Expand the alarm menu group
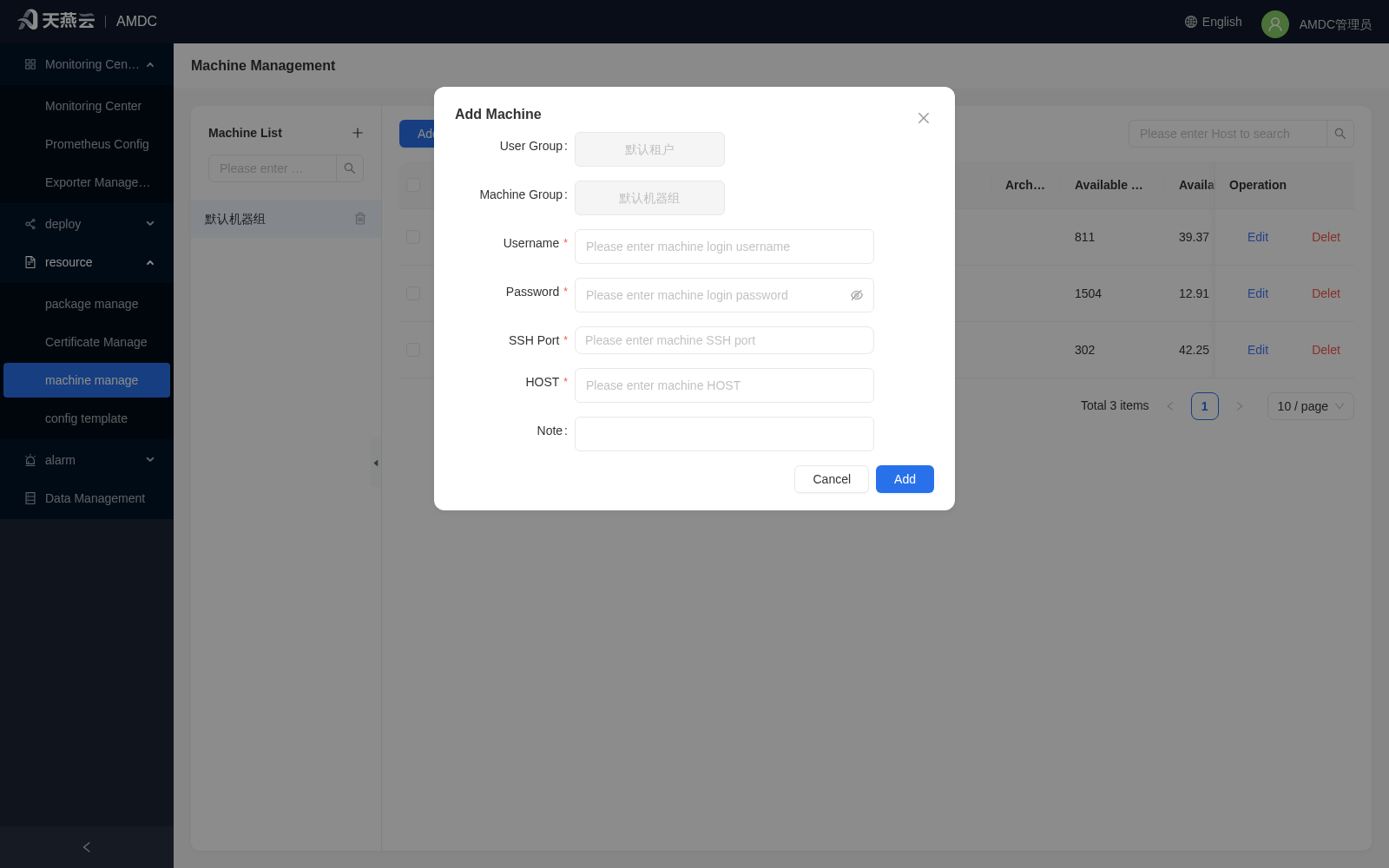Image resolution: width=1389 pixels, height=868 pixels. [x=87, y=460]
